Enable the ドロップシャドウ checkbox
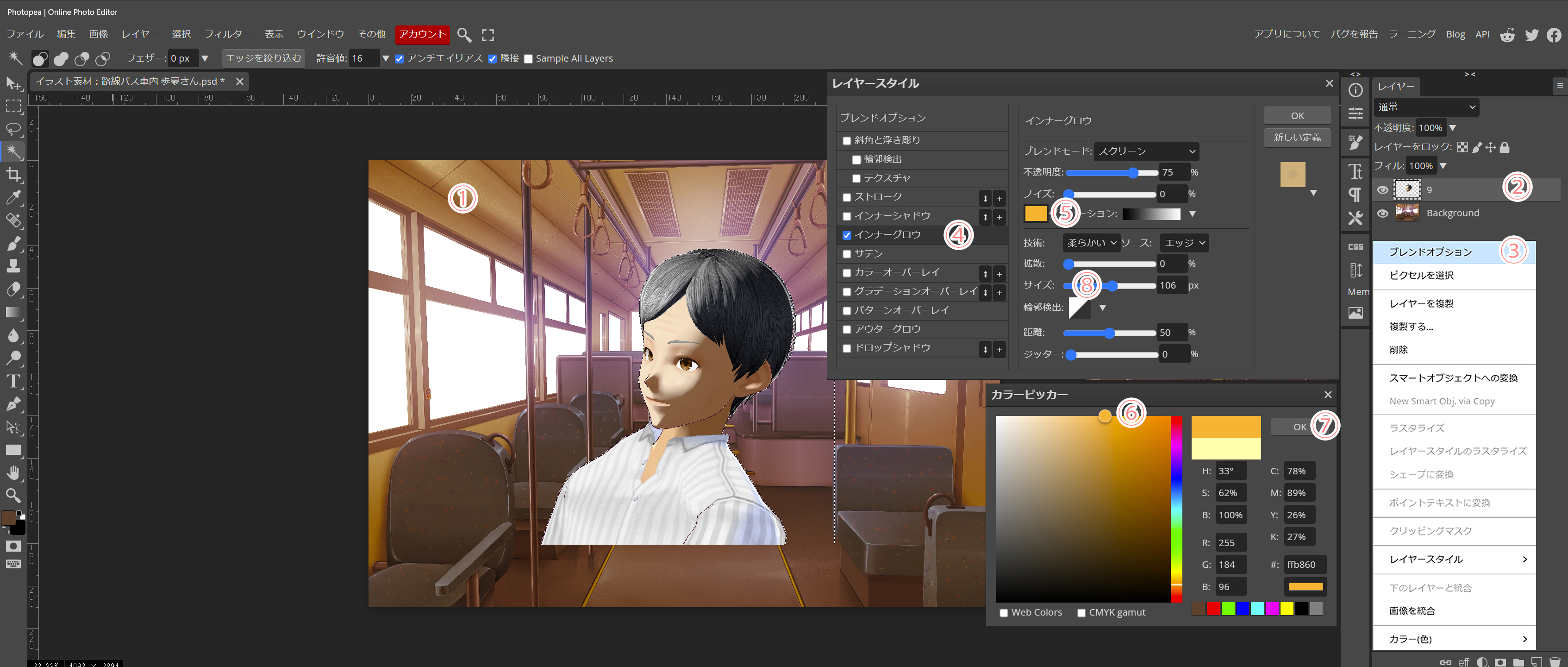1568x667 pixels. 847,348
